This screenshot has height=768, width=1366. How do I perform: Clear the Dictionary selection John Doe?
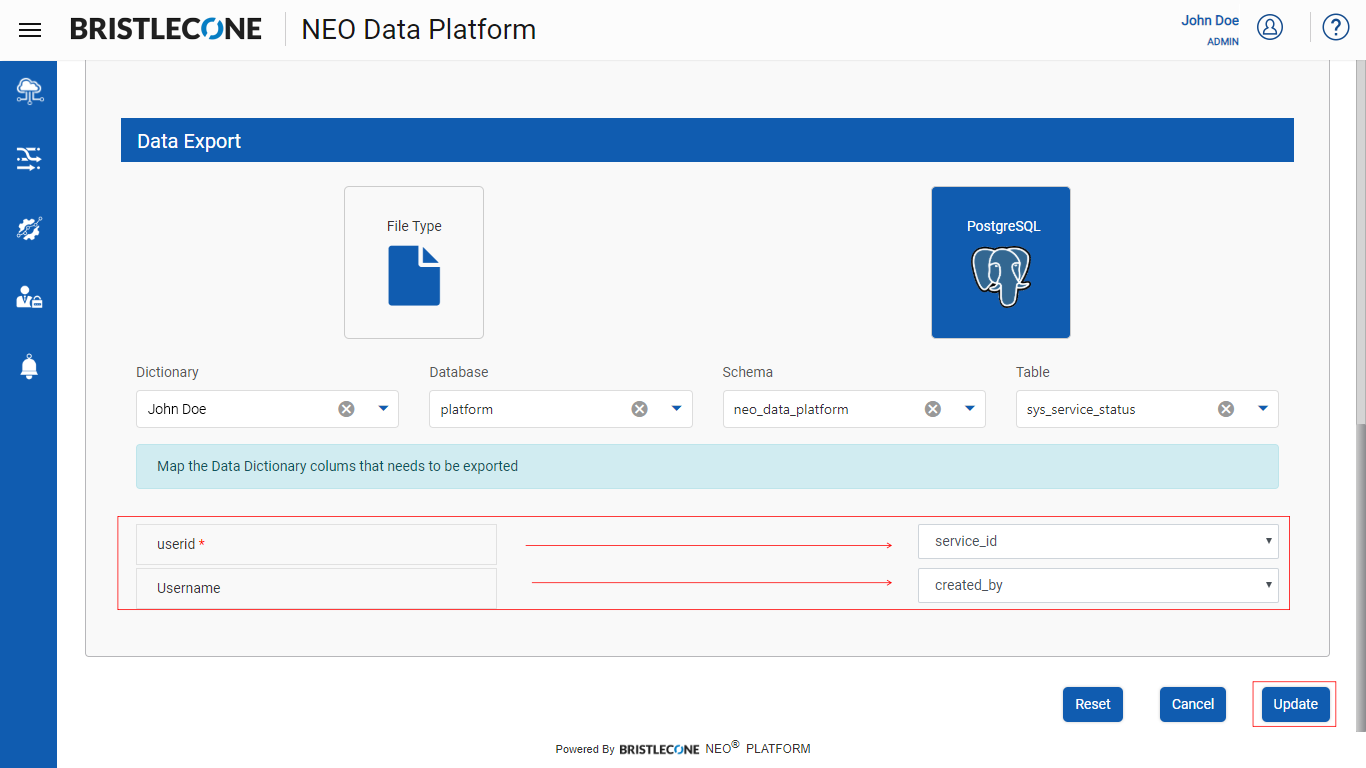tap(346, 409)
